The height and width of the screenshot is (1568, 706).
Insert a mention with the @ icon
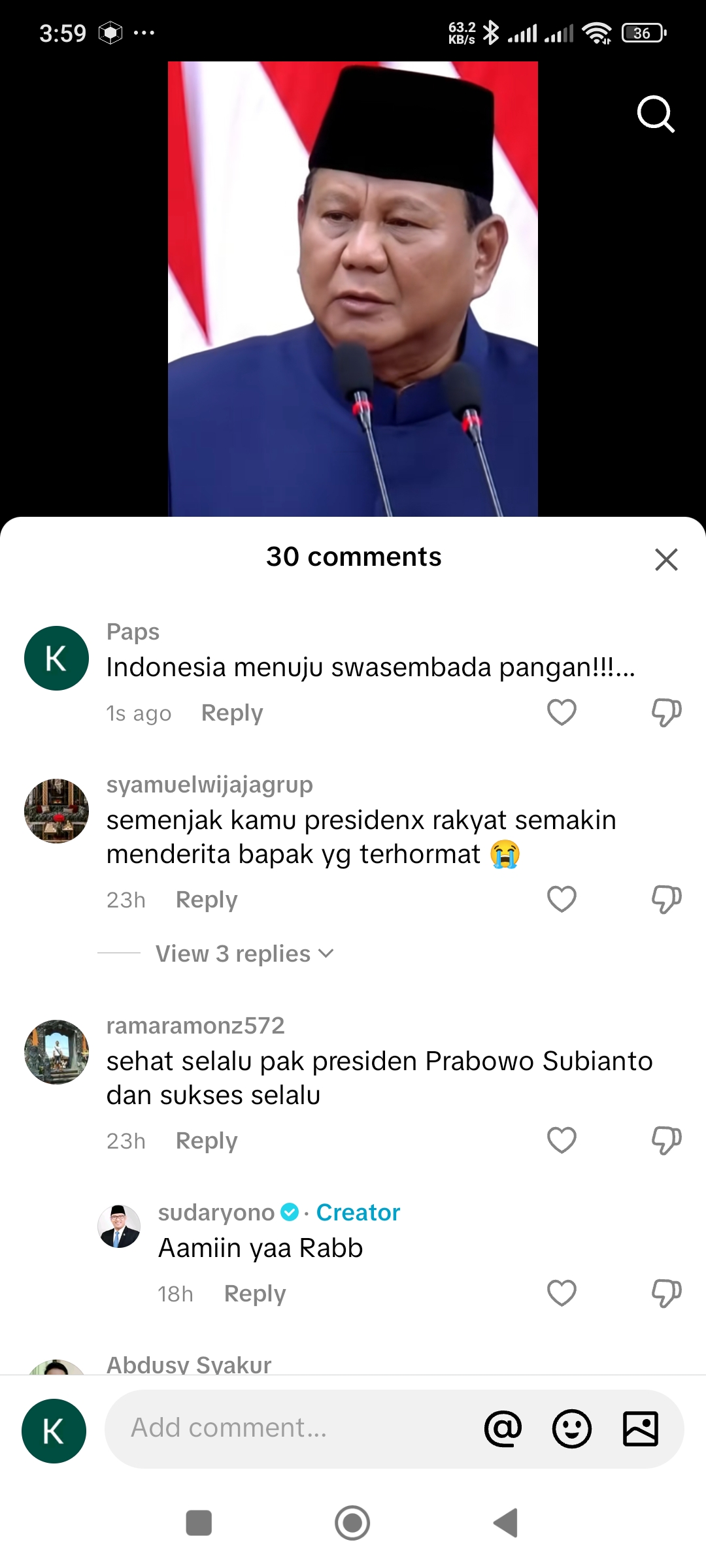click(503, 1429)
